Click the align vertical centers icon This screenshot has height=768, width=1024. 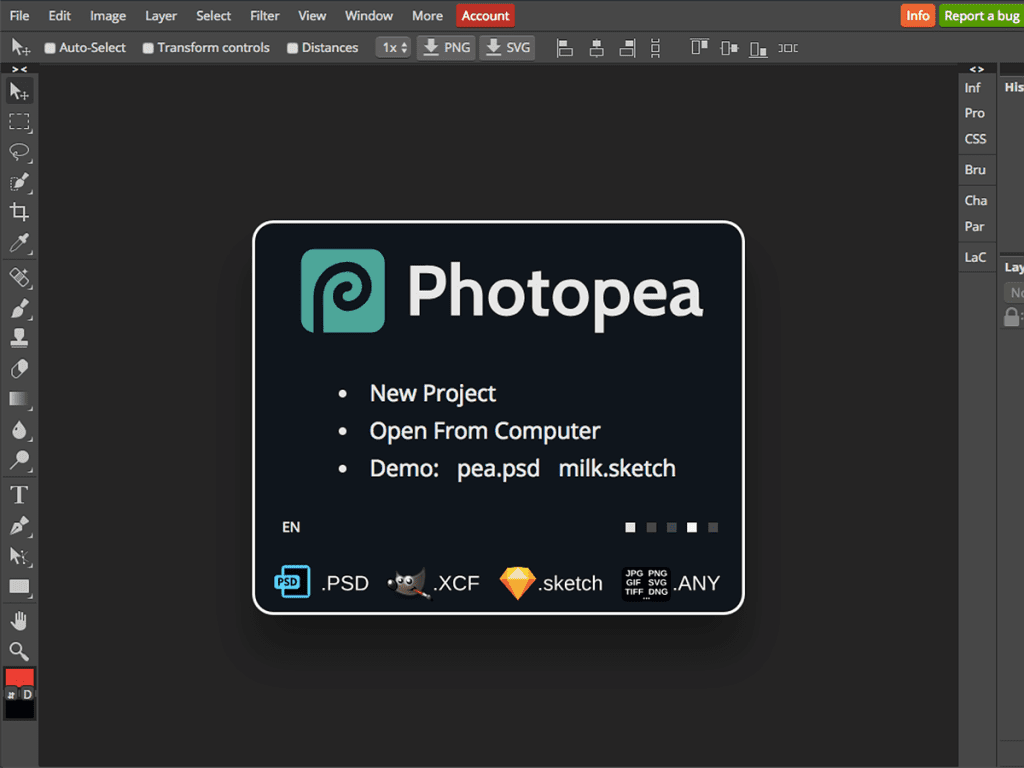tap(729, 48)
